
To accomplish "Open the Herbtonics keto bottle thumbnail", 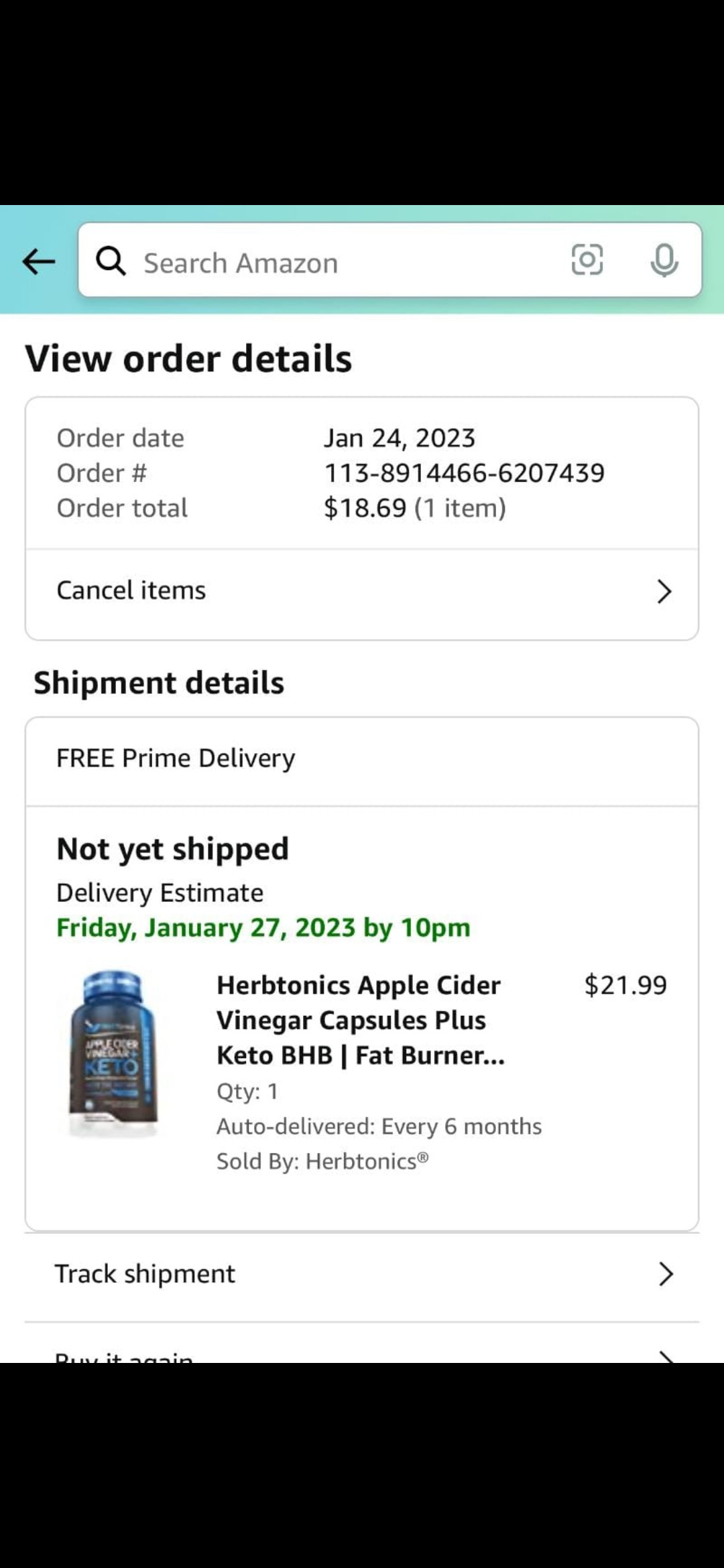I will point(113,1053).
